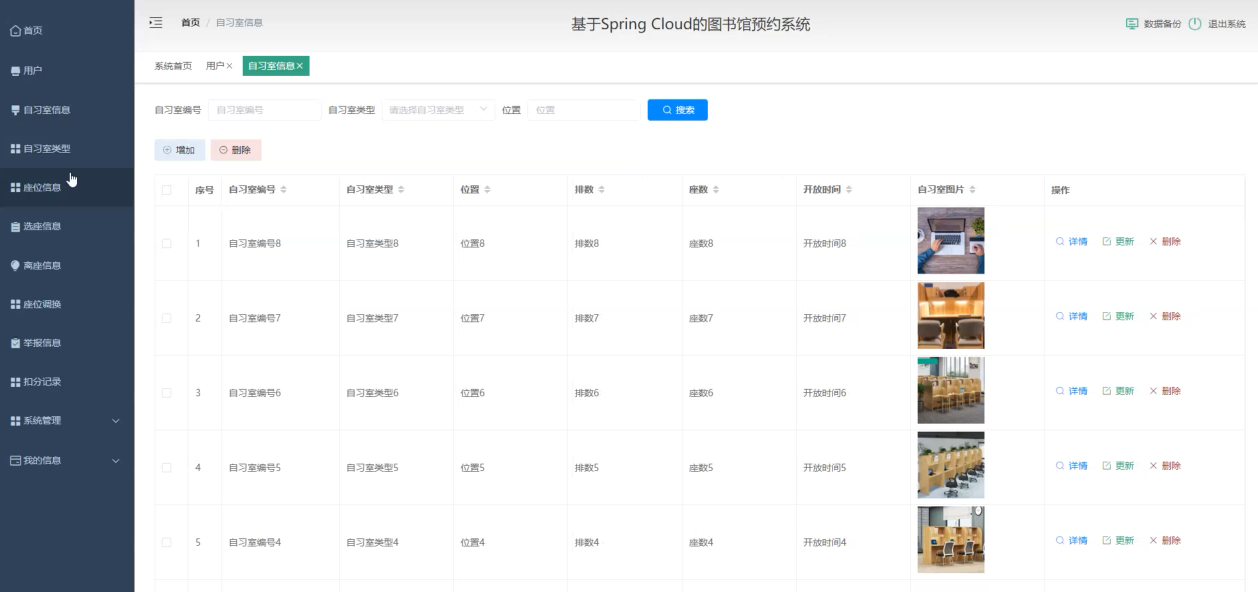Check the checkbox for row 1
Viewport: 1258px width, 592px height.
click(x=167, y=243)
